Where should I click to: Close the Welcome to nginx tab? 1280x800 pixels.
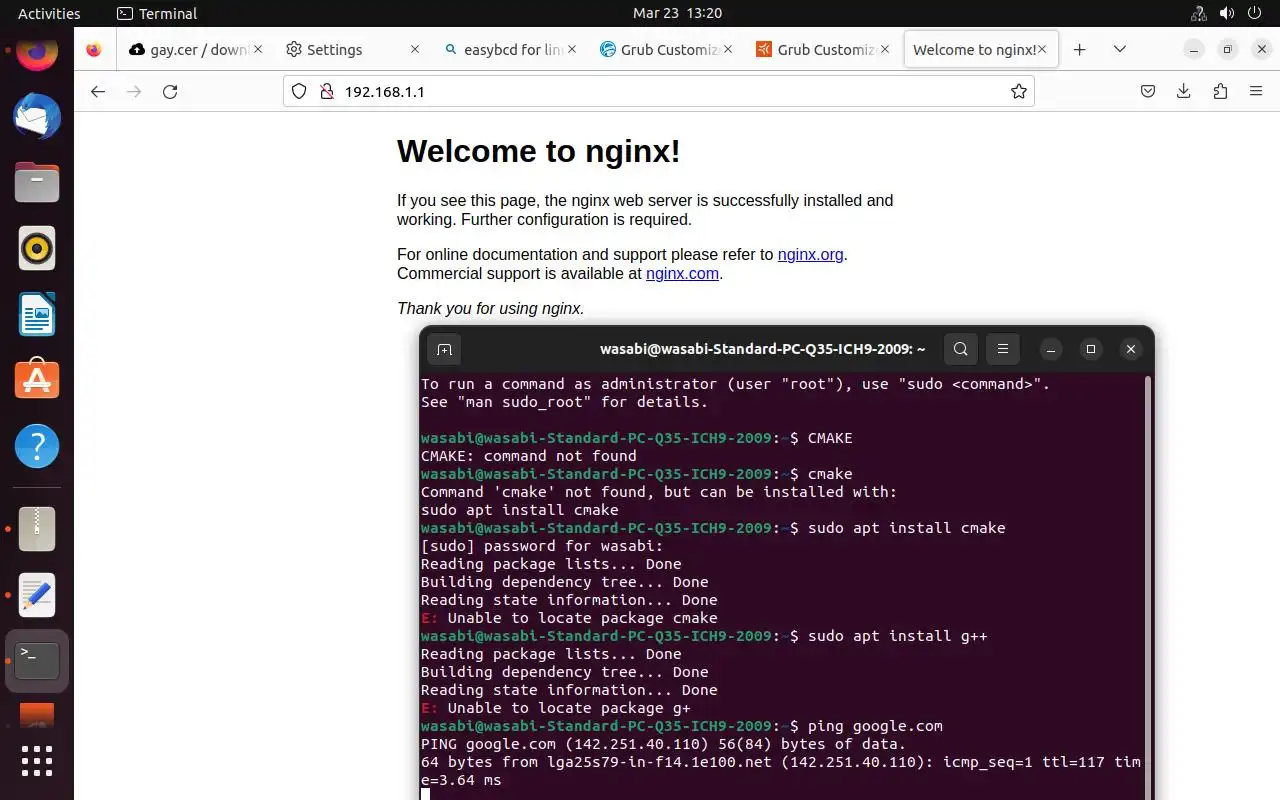pos(1043,49)
